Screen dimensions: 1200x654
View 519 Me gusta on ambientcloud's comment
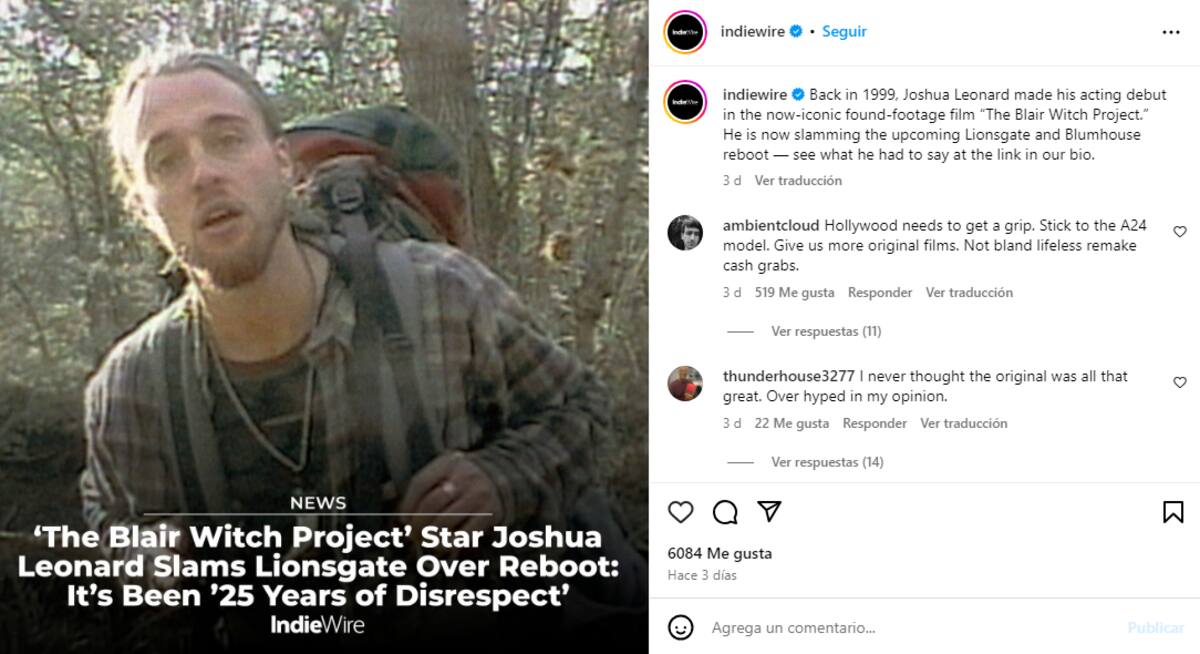794,293
